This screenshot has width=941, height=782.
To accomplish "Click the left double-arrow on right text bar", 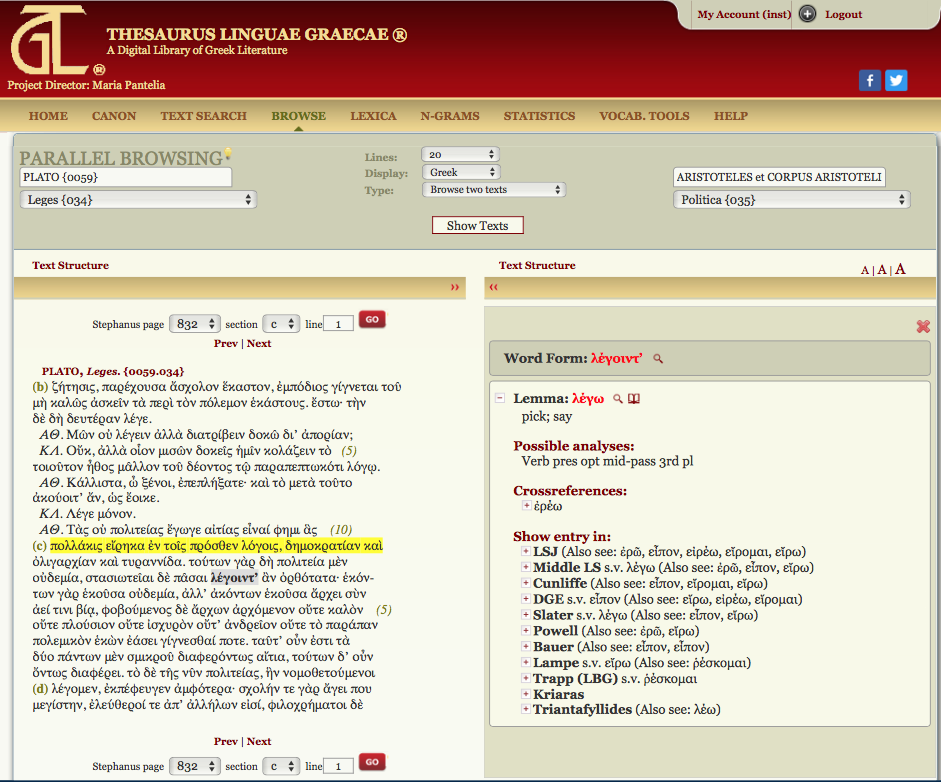I will pos(494,288).
